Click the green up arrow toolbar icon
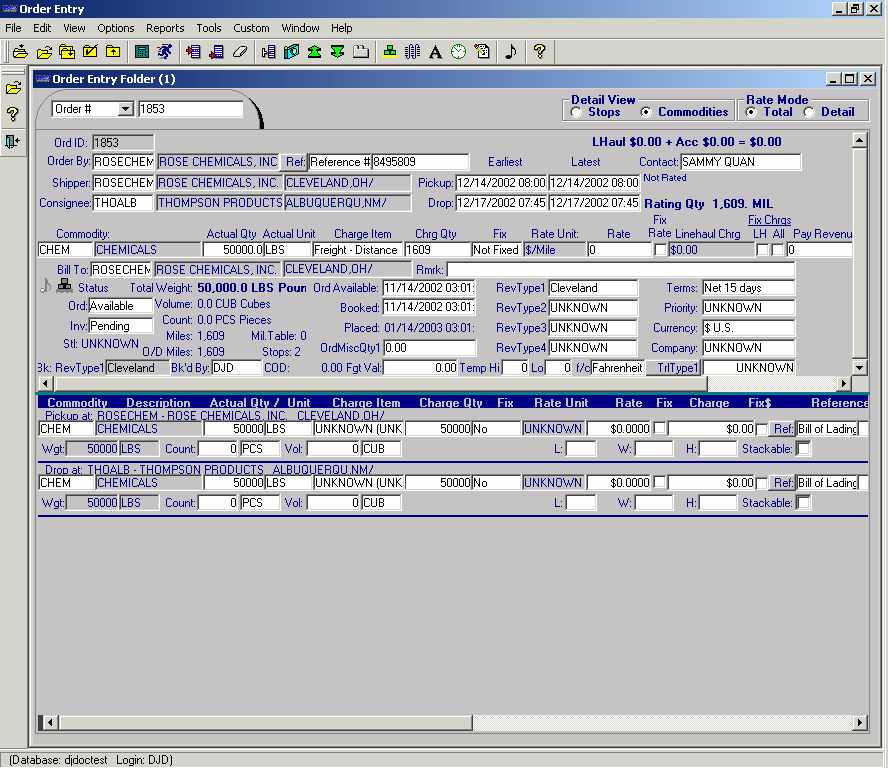Image resolution: width=888 pixels, height=768 pixels. click(x=315, y=51)
